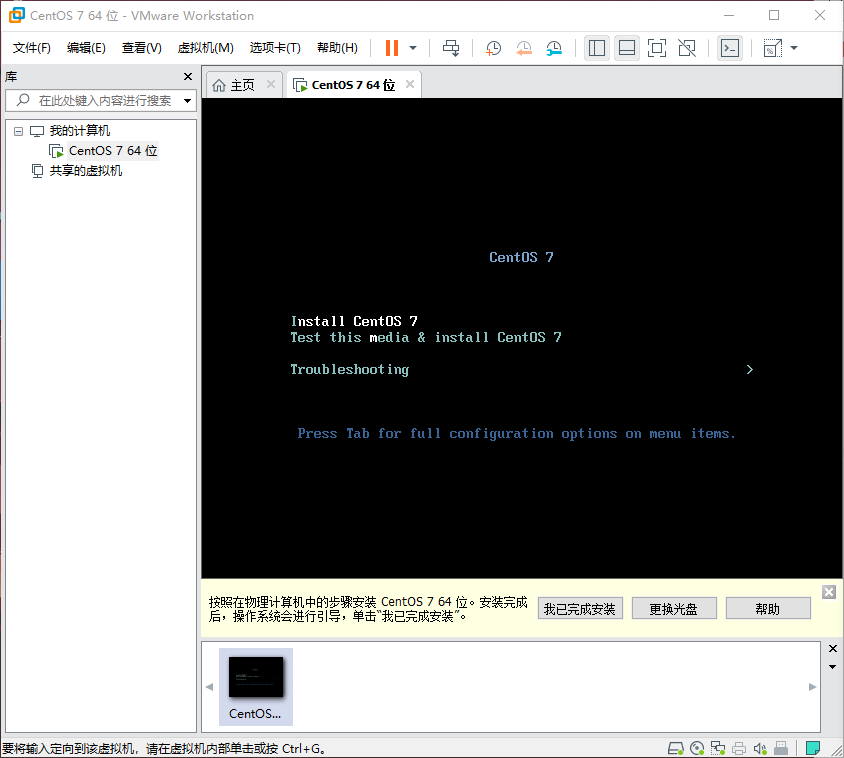
Task: Minimize the VMware Workstation window
Action: click(729, 15)
